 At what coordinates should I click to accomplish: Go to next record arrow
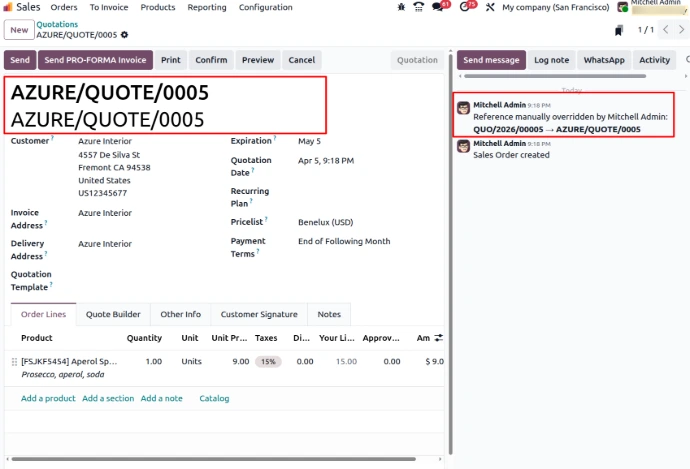pyautogui.click(x=682, y=30)
